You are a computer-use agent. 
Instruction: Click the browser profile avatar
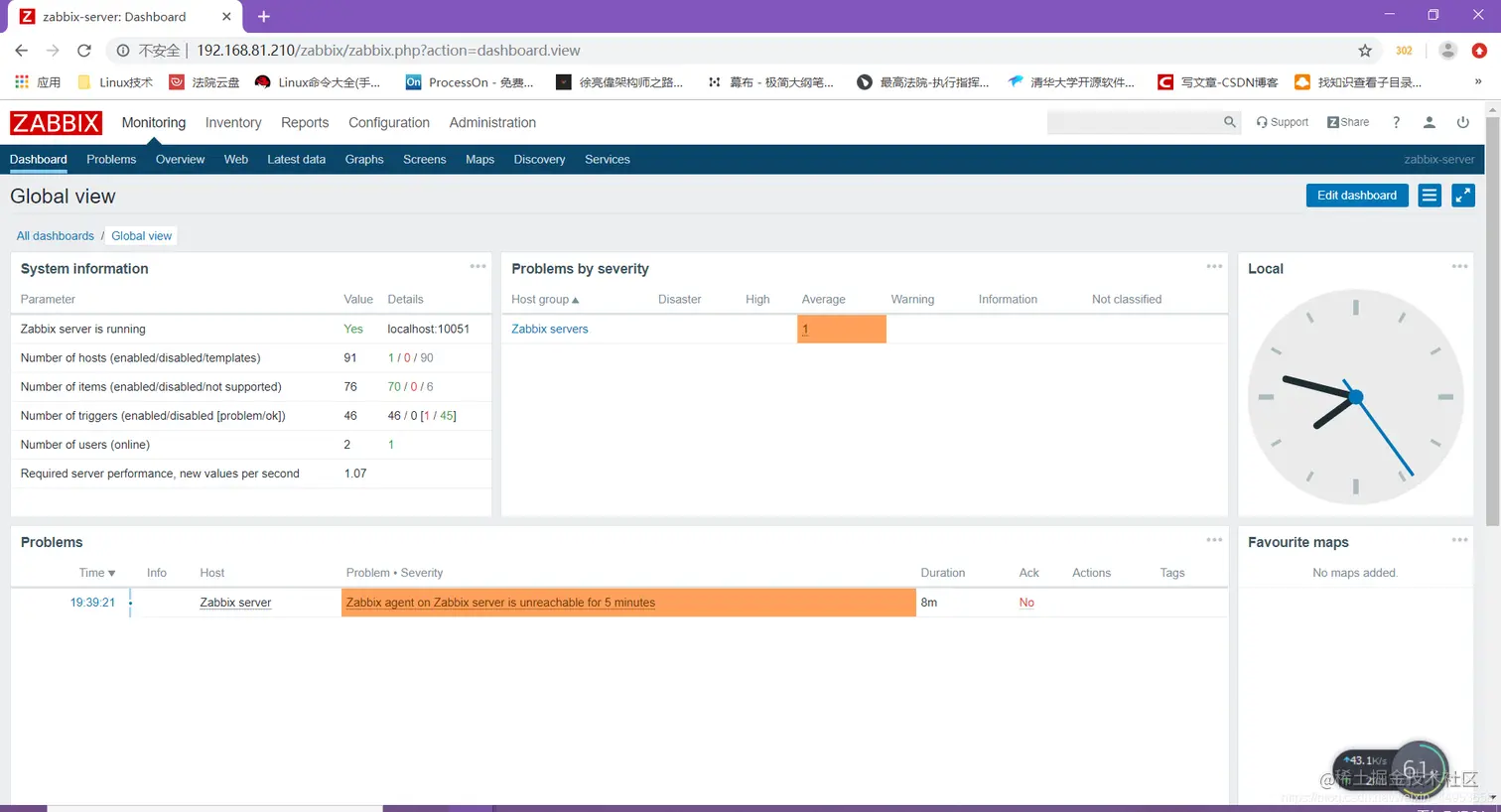1448,51
